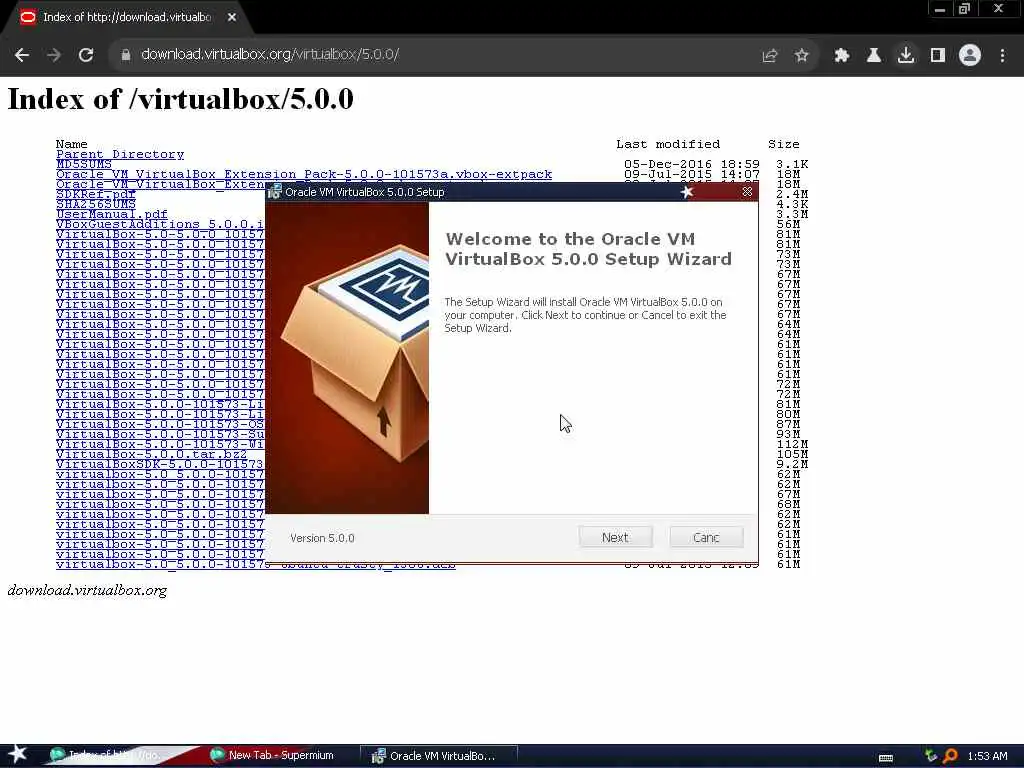Show browser downloads via the download icon
This screenshot has height=768, width=1024.
pos(906,56)
